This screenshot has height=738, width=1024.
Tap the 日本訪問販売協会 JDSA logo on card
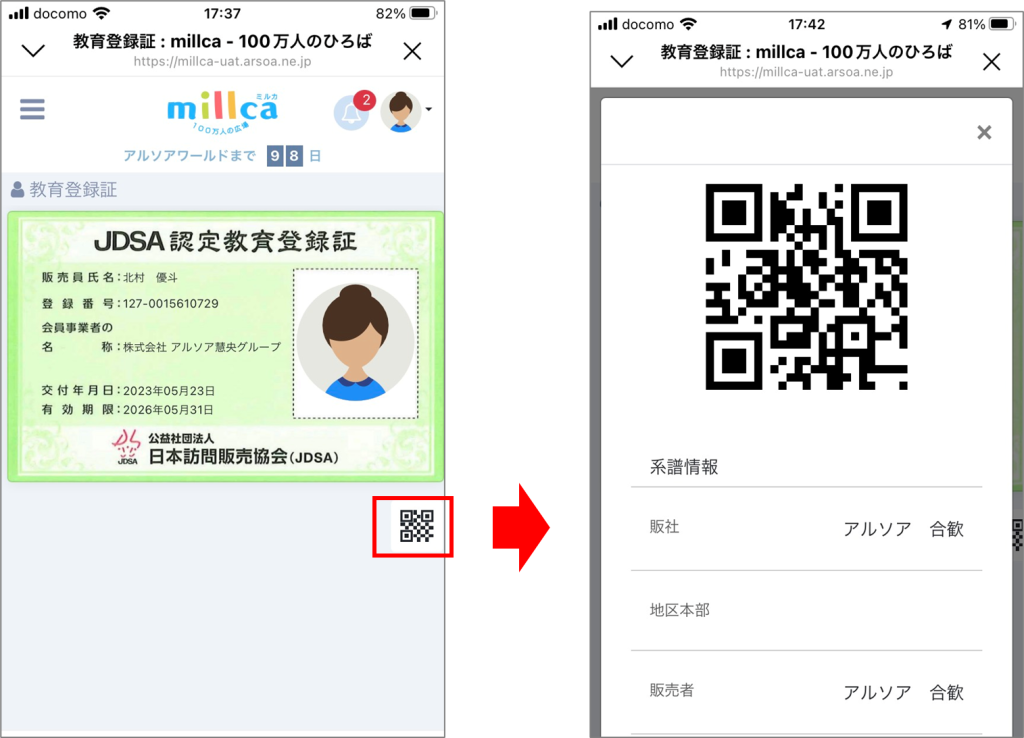click(x=225, y=449)
